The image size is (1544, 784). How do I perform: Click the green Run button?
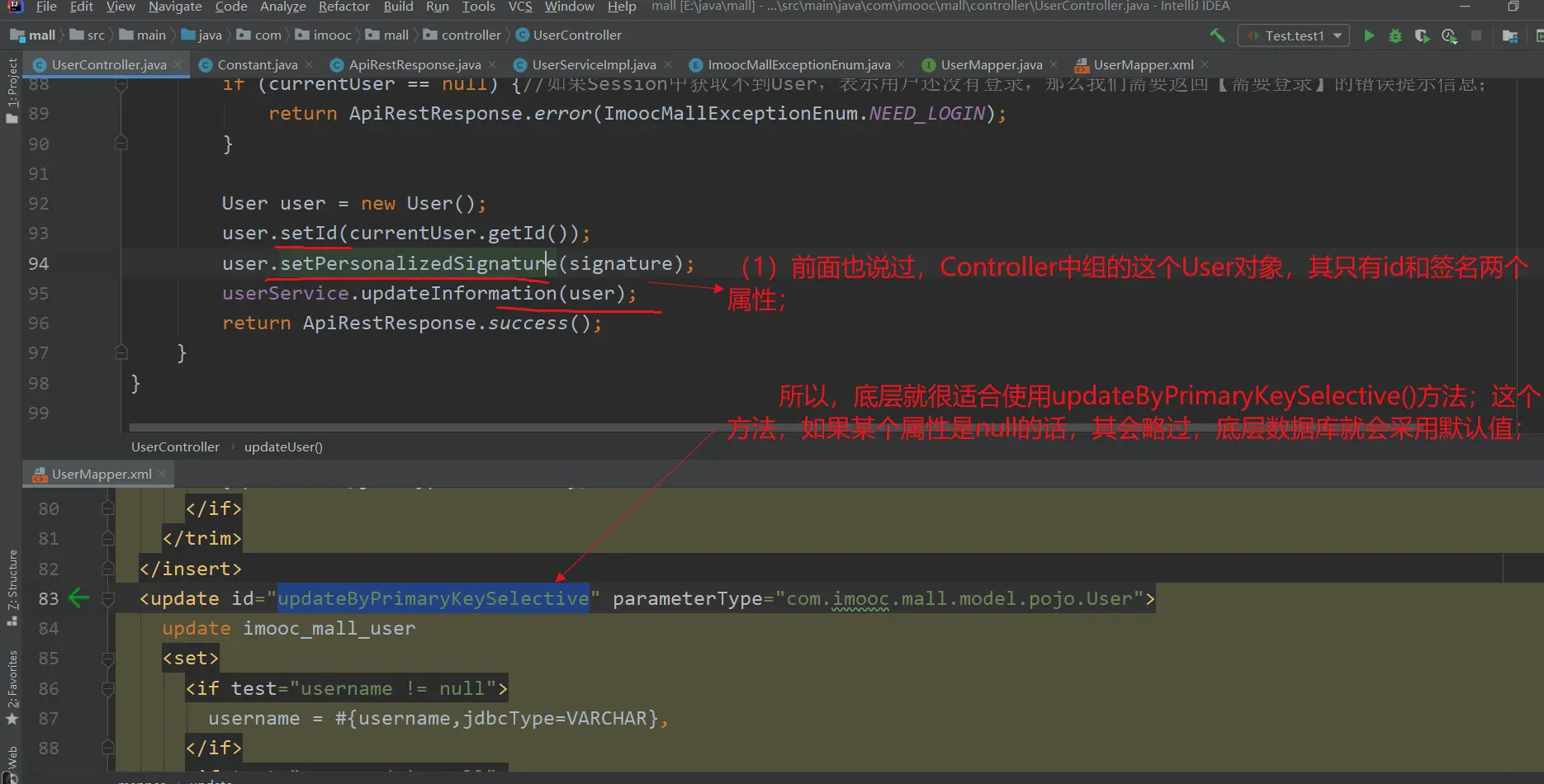click(1369, 35)
